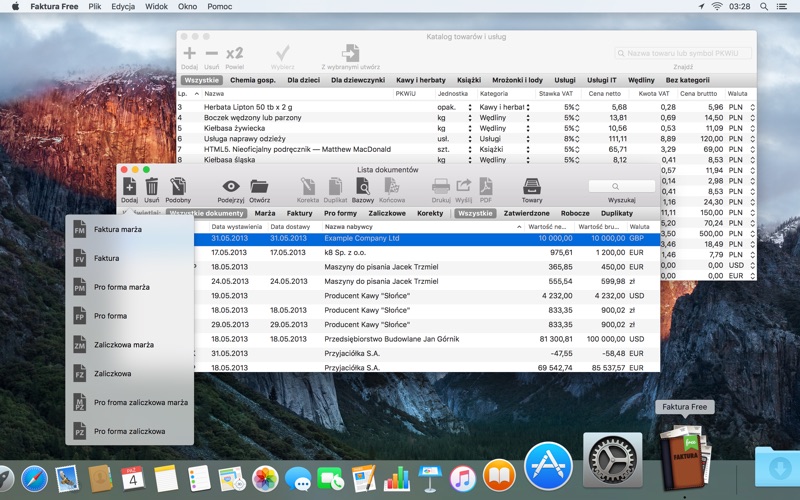Image resolution: width=800 pixels, height=500 pixels.
Task: Click the Wybierz checkmark icon in catalog window
Action: [x=282, y=53]
